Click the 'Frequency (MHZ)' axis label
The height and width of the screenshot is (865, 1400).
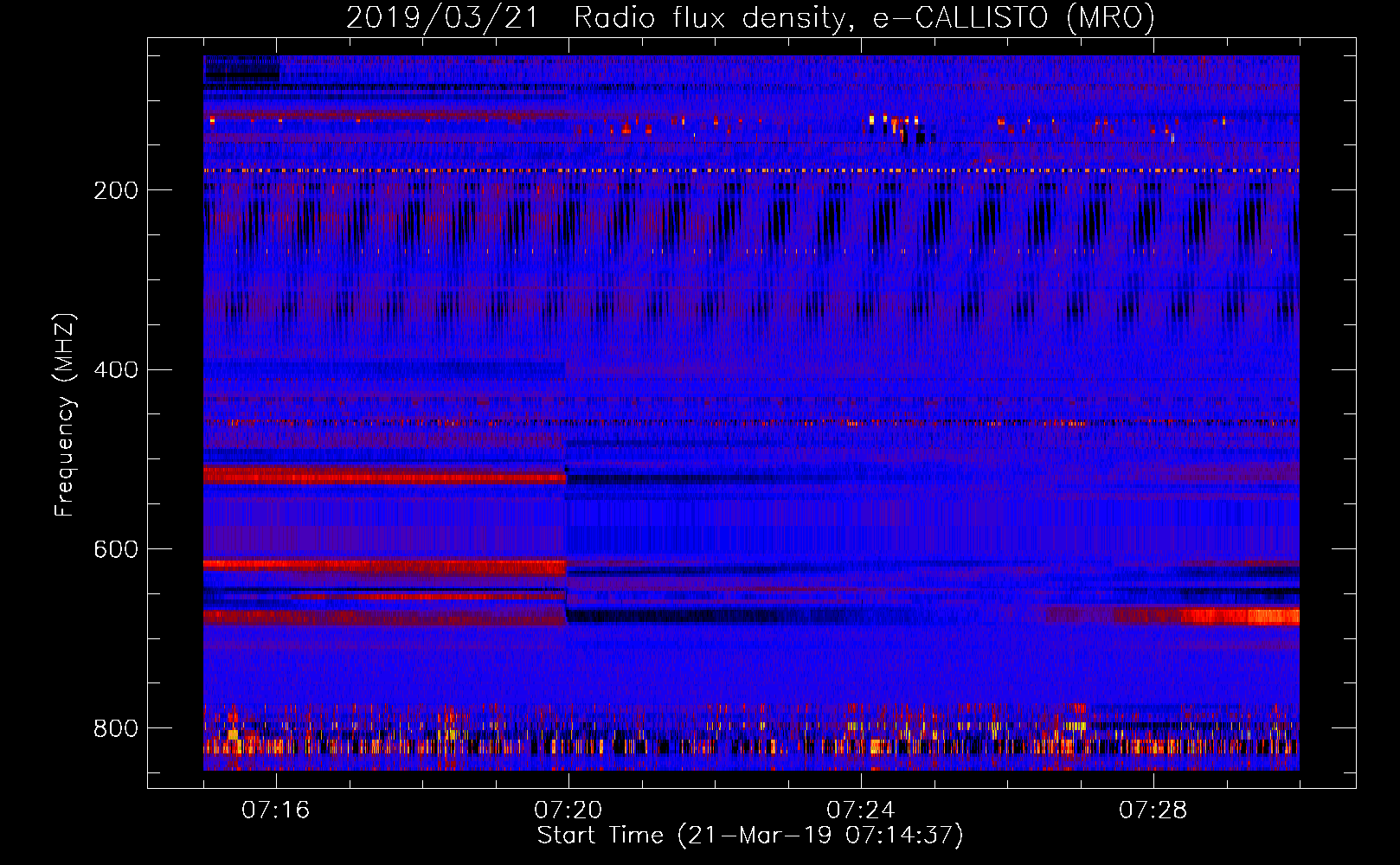65,415
